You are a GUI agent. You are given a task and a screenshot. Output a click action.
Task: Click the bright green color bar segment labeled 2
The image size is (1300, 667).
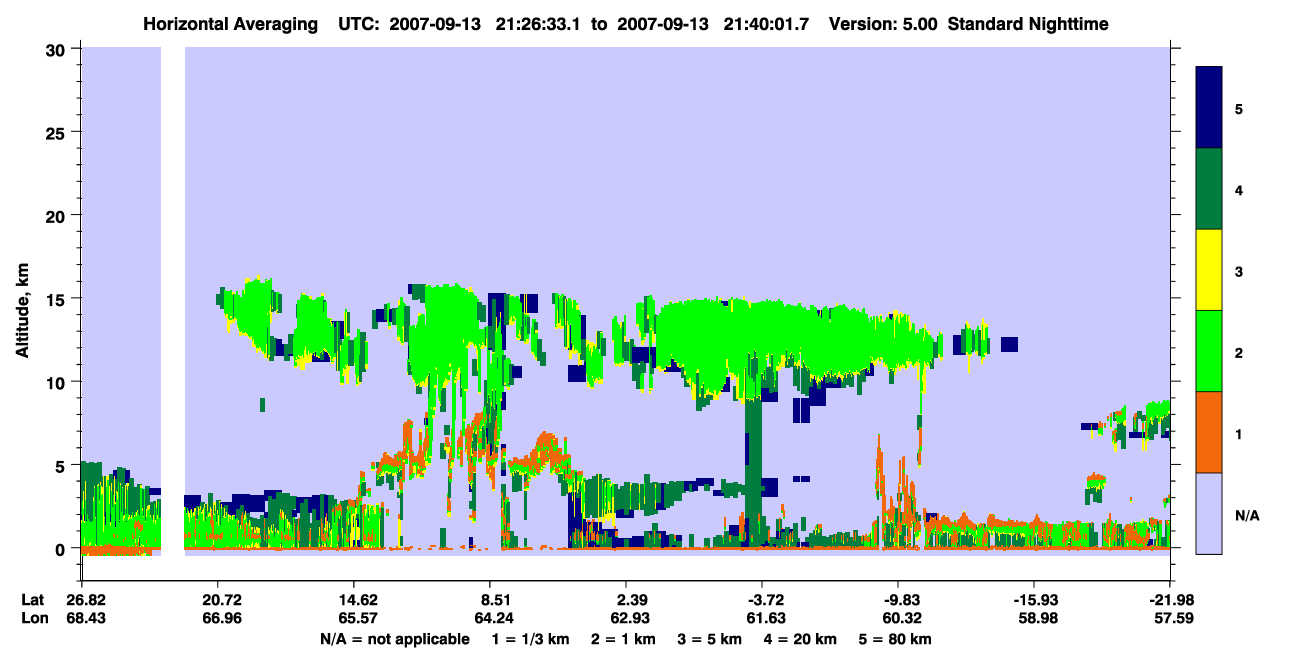point(1210,351)
